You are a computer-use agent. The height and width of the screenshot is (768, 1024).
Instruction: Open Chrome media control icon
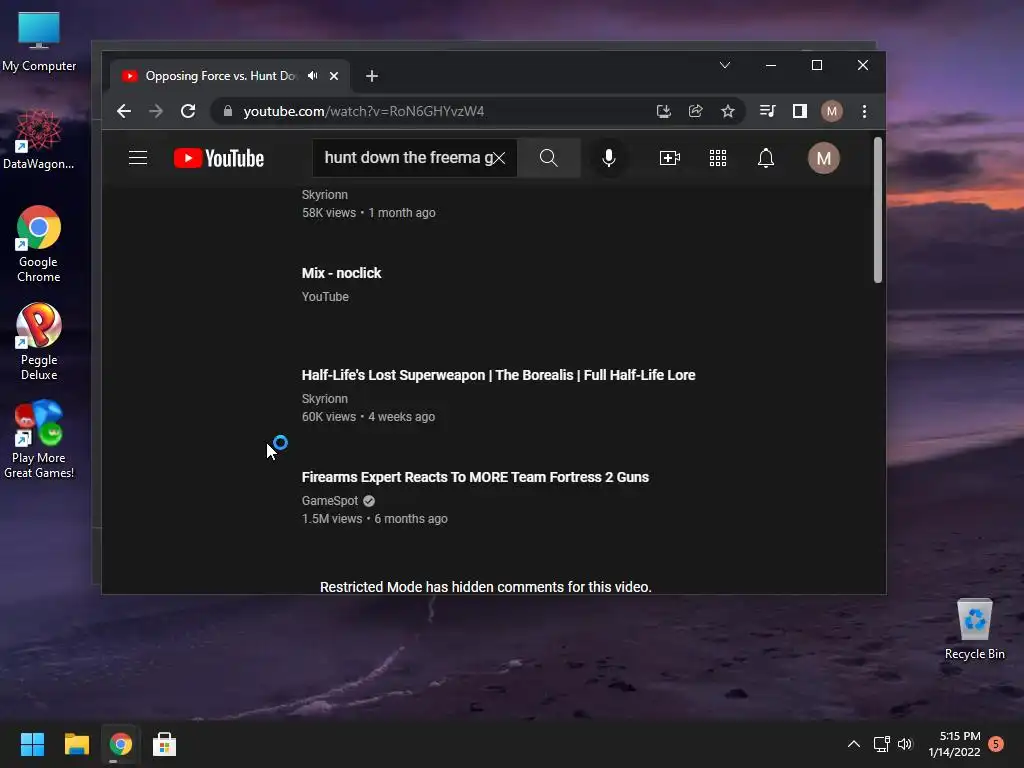[x=767, y=111]
